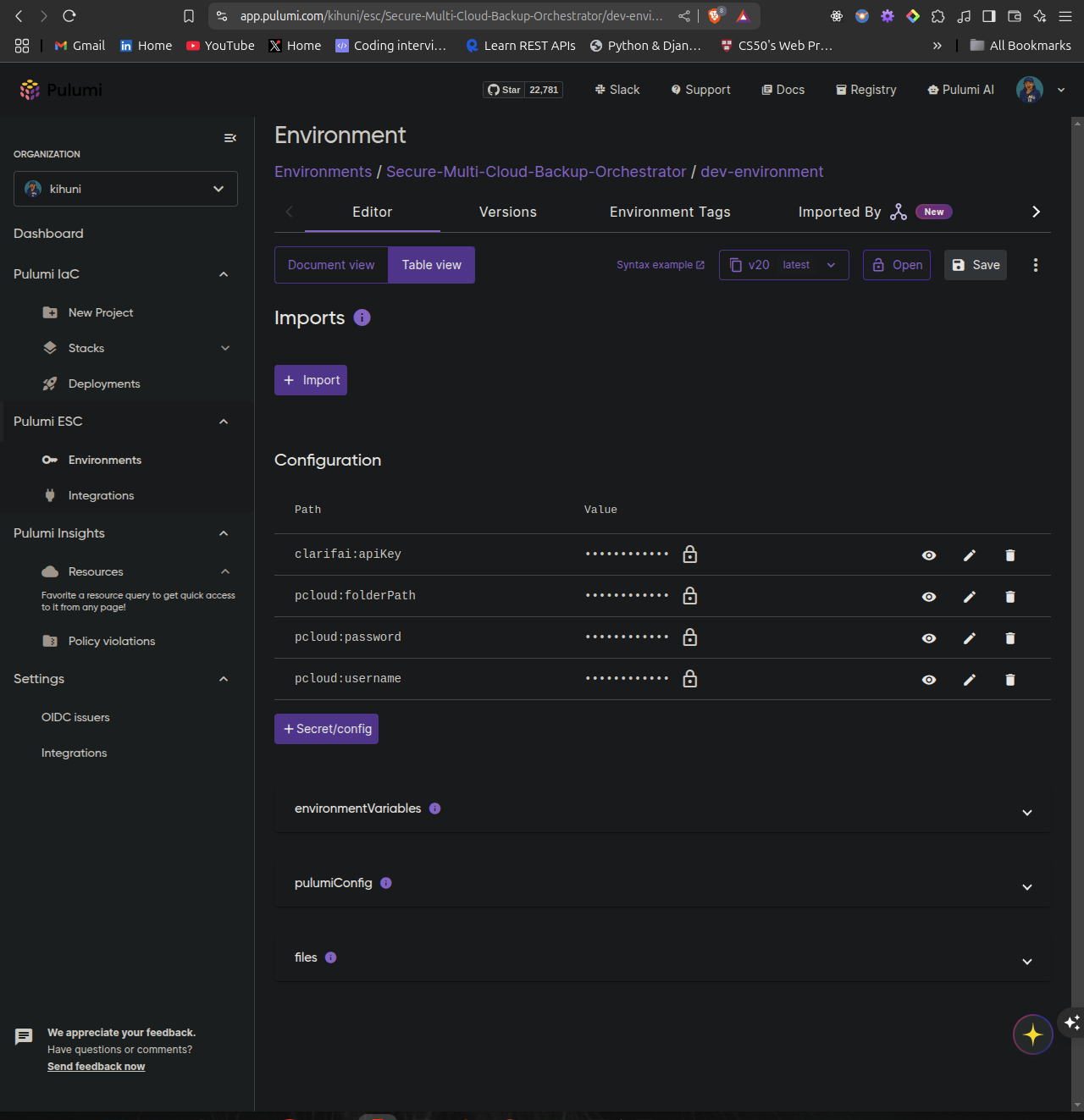Open the Syntax example link
The height and width of the screenshot is (1120, 1084).
point(661,265)
